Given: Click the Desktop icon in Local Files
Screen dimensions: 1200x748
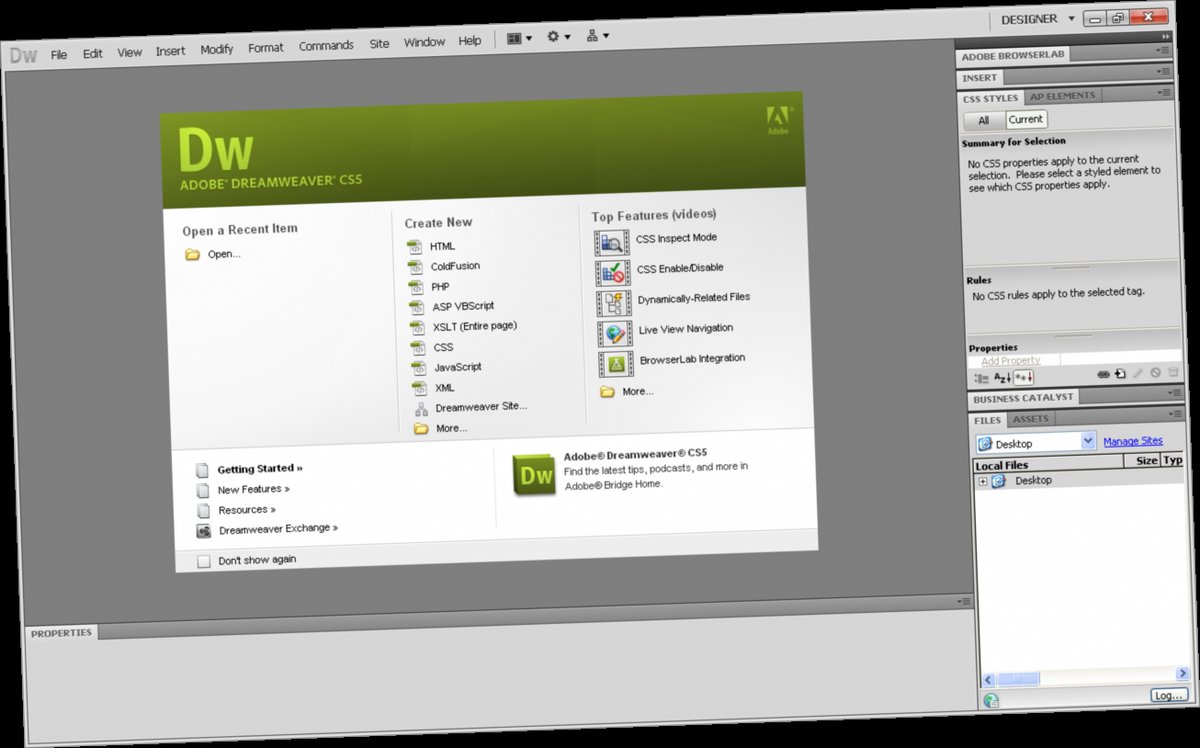Looking at the screenshot, I should tap(998, 481).
